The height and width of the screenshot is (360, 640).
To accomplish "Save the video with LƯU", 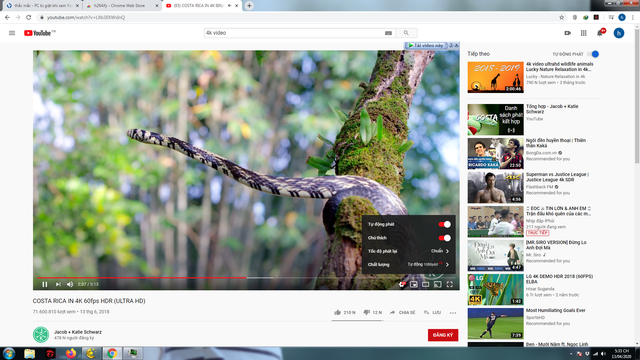I will tap(432, 312).
